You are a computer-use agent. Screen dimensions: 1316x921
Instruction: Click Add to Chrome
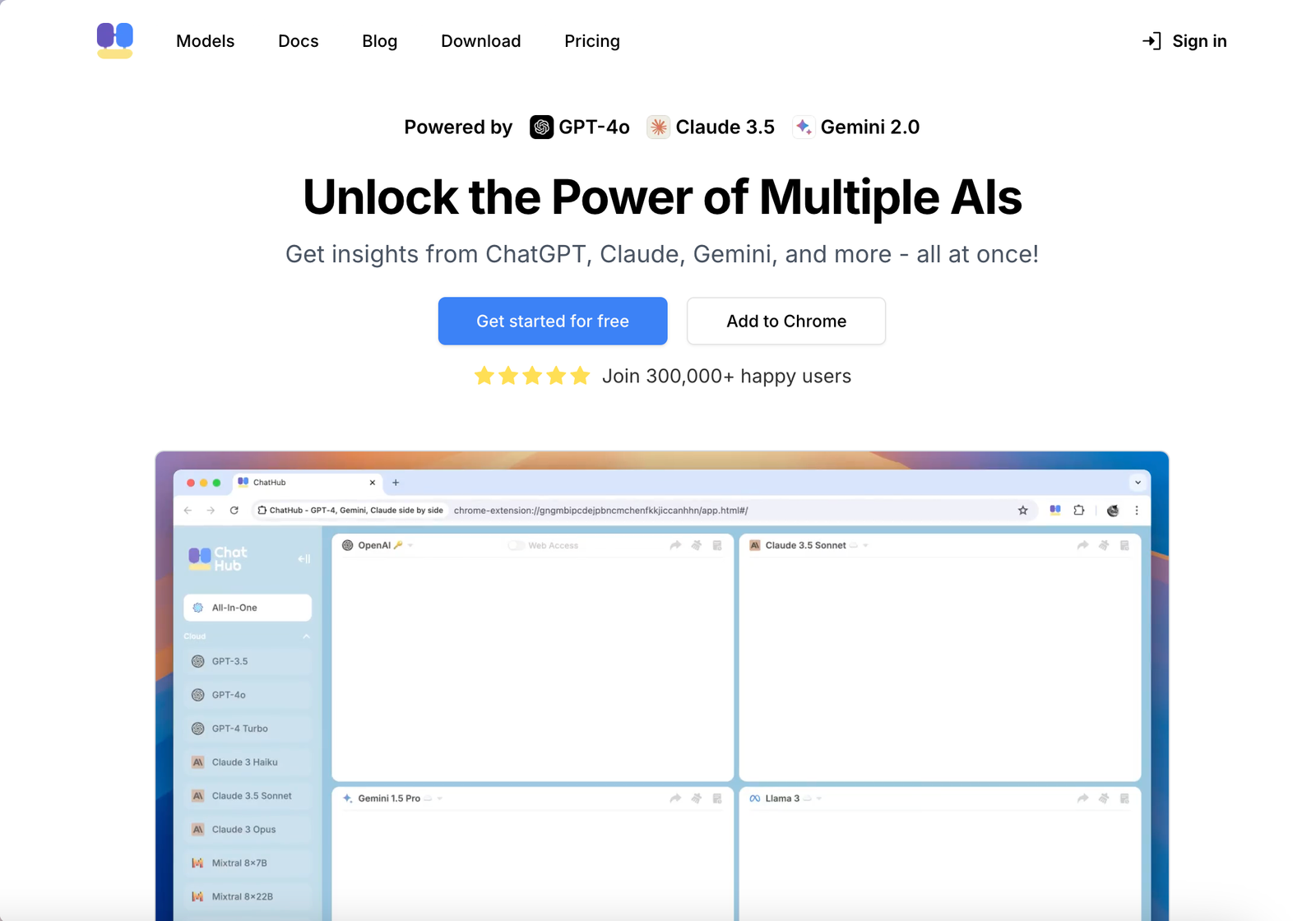(785, 321)
